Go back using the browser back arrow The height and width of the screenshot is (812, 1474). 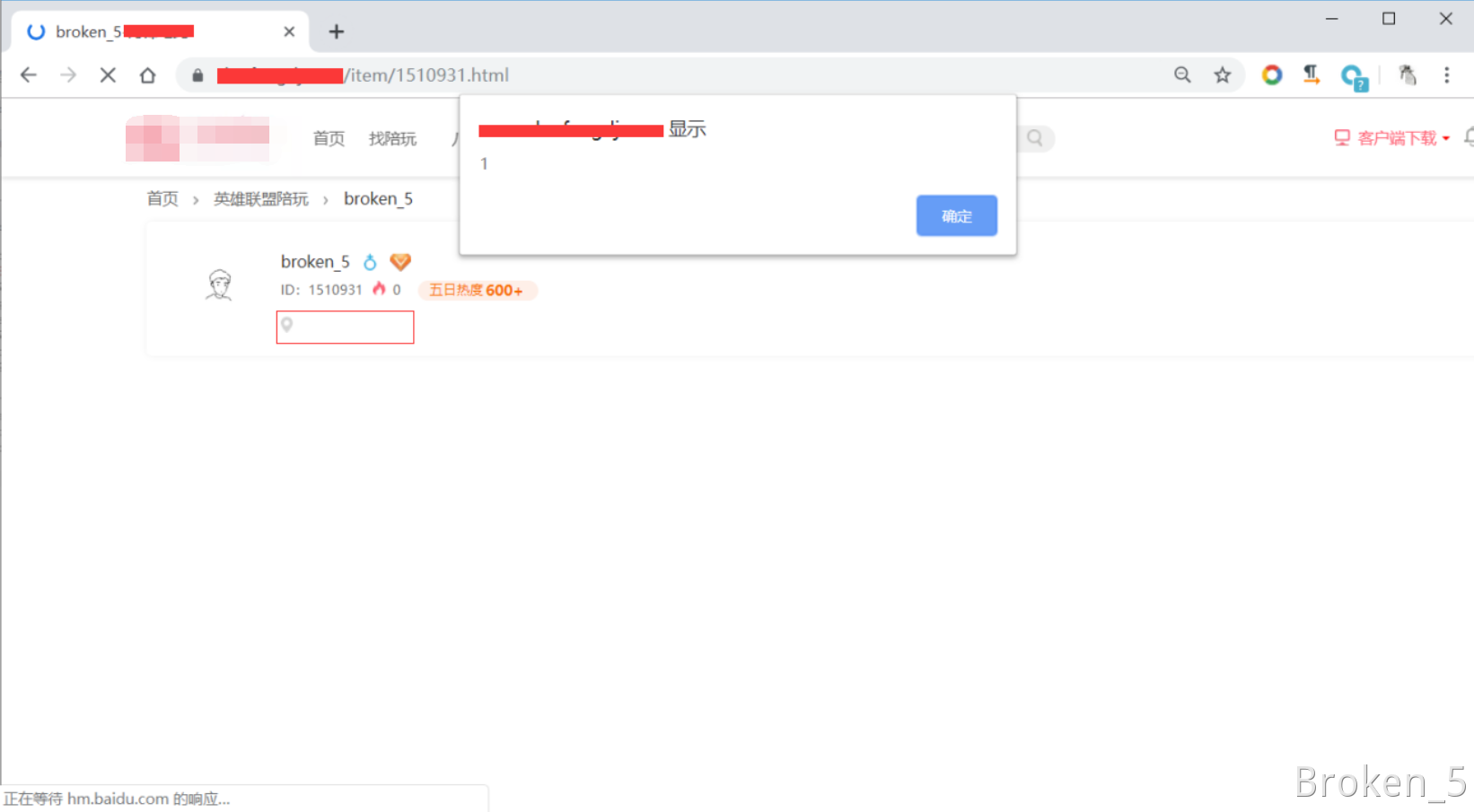[x=29, y=75]
